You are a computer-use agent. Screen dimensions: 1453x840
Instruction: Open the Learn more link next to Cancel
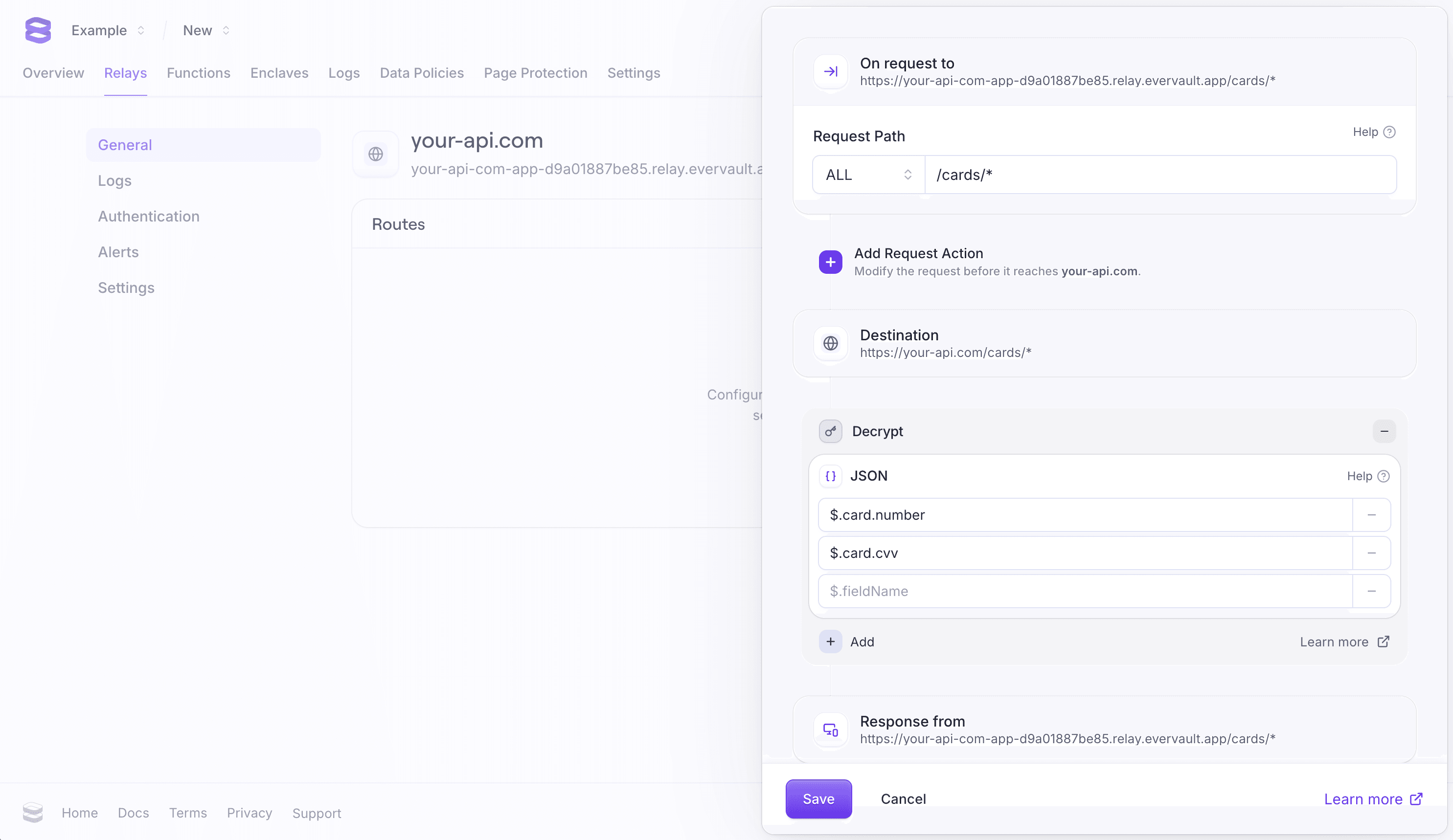coord(1373,798)
